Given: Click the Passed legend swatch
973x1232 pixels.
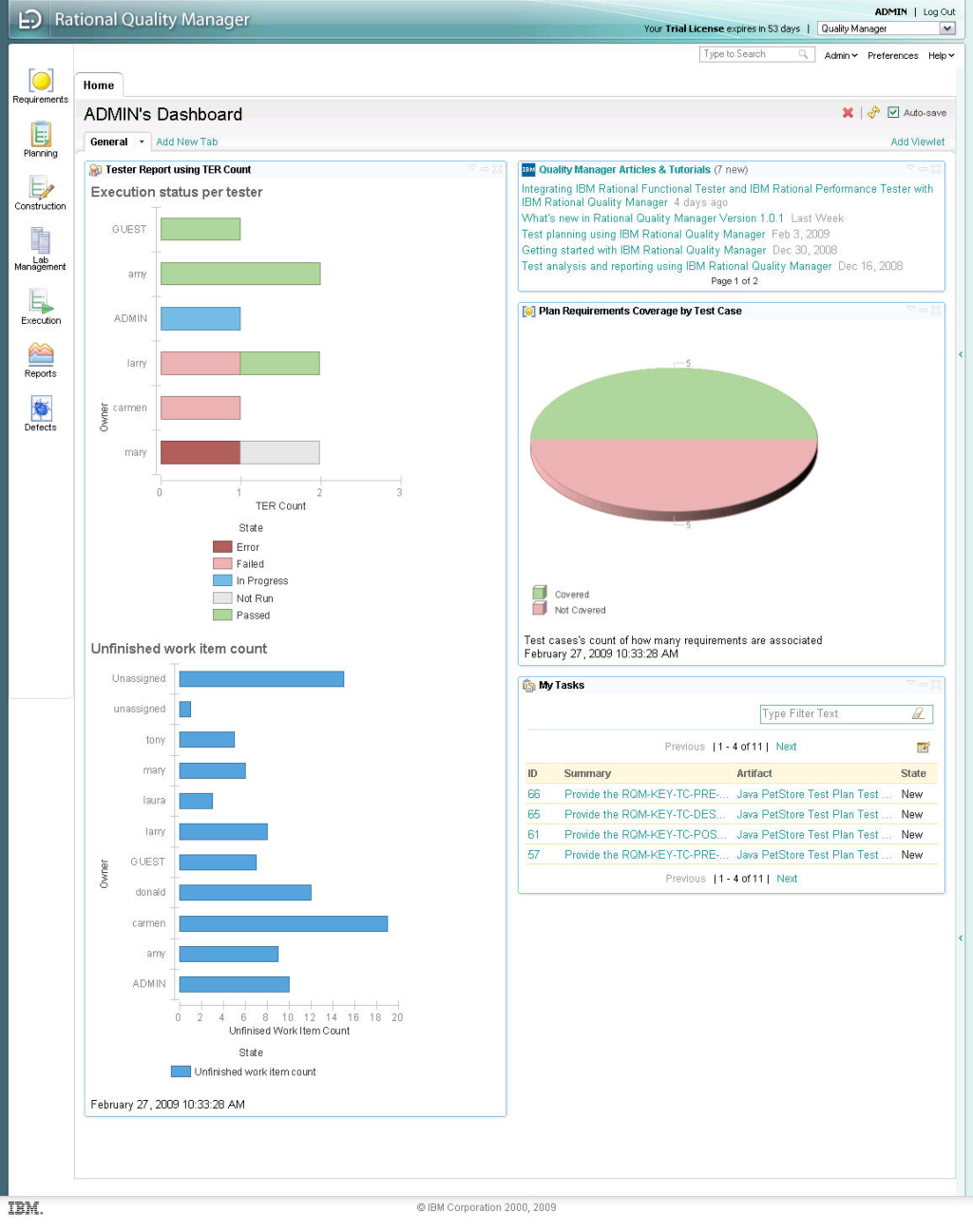Looking at the screenshot, I should tap(222, 616).
